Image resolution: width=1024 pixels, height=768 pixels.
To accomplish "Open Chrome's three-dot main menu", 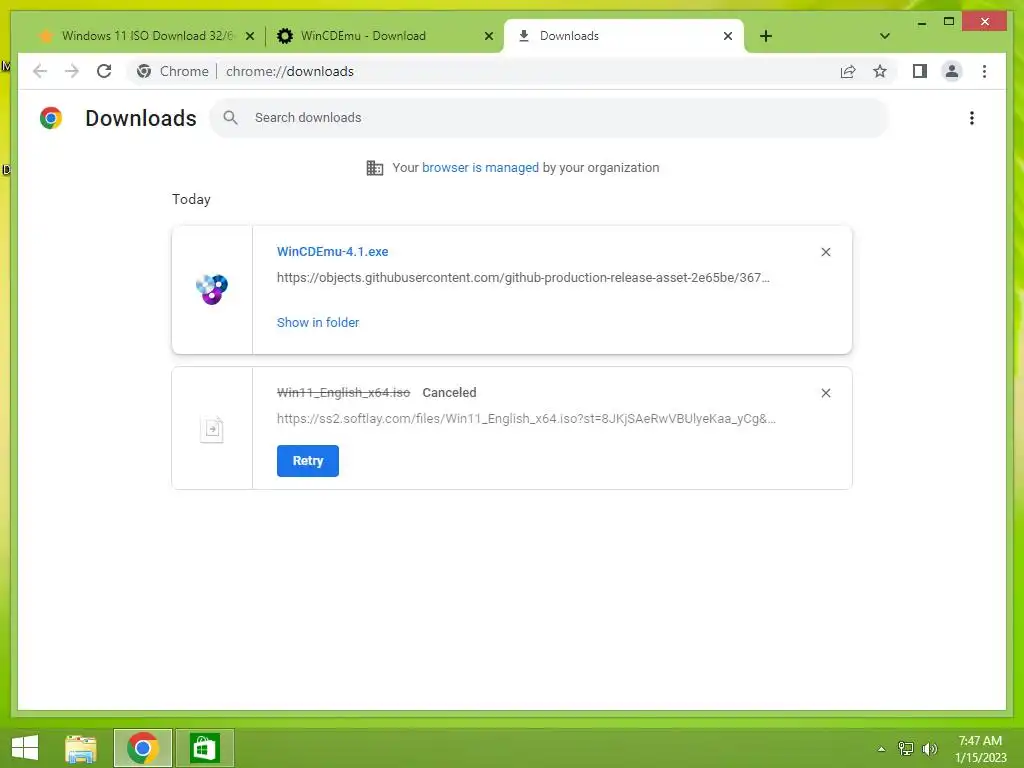I will [x=984, y=71].
